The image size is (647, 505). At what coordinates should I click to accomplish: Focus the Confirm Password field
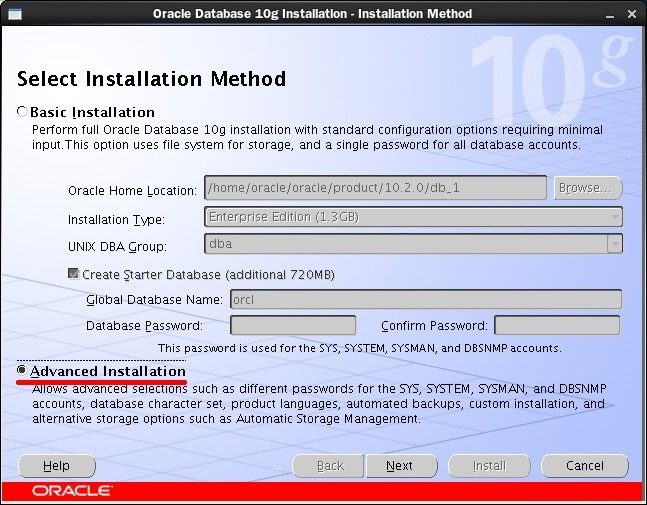tap(557, 325)
